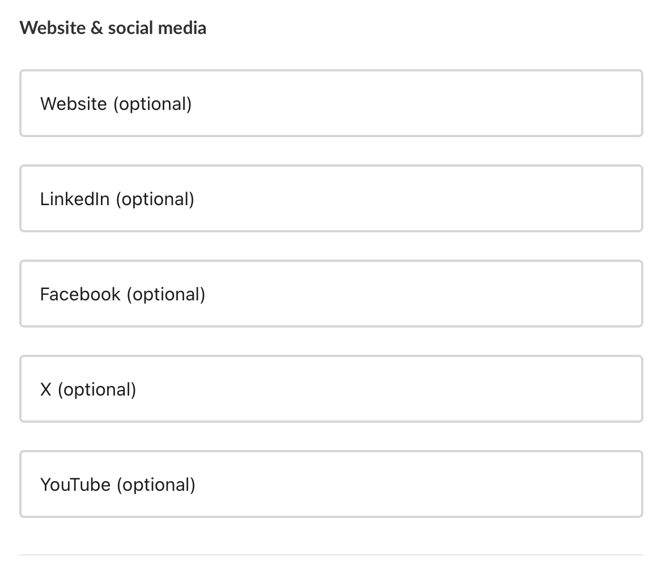Click the divider line below YouTube field
Screen dimensions: 670x569
click(x=330, y=554)
